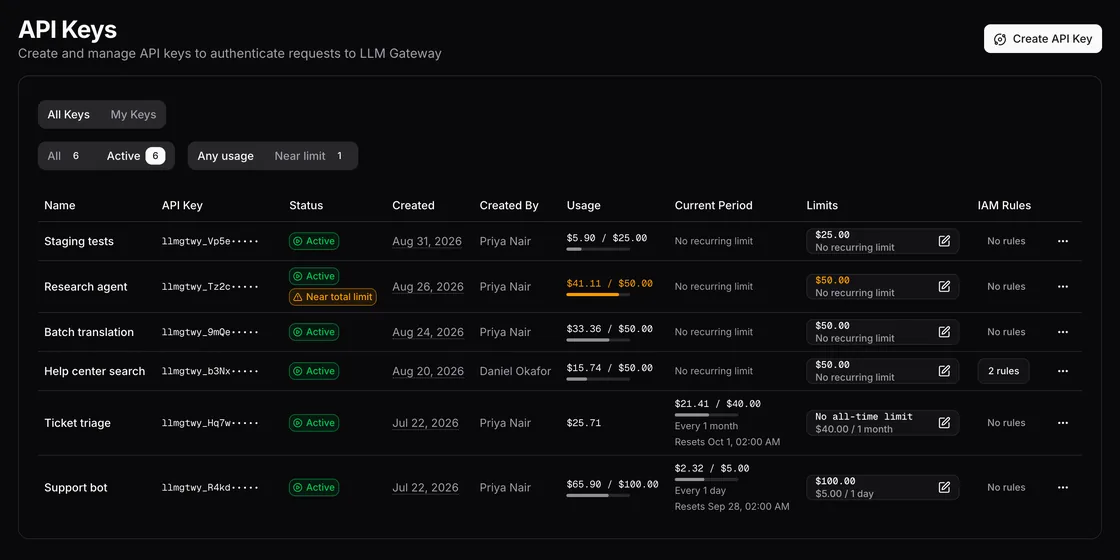Choose the Near limit filter
This screenshot has width=1120, height=560.
tap(311, 156)
